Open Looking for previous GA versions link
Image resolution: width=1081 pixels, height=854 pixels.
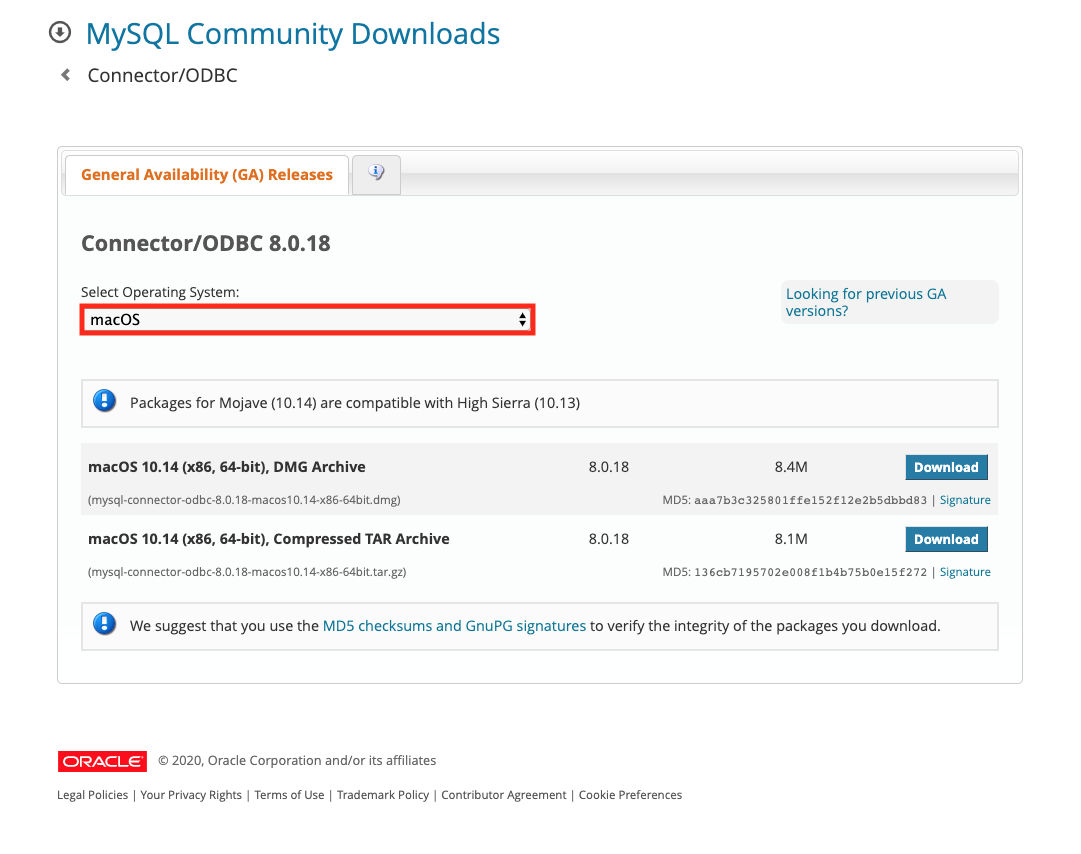point(866,302)
